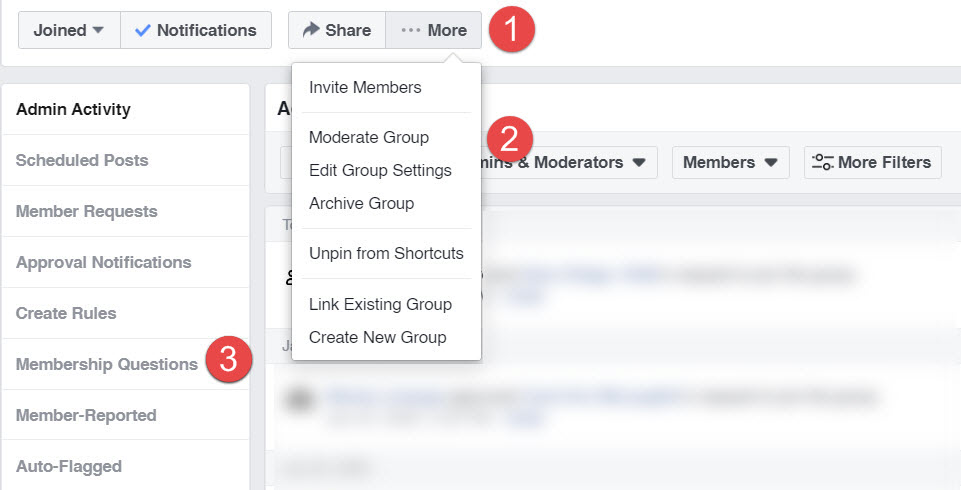
Task: Choose Moderate Group menu item
Action: tap(369, 137)
